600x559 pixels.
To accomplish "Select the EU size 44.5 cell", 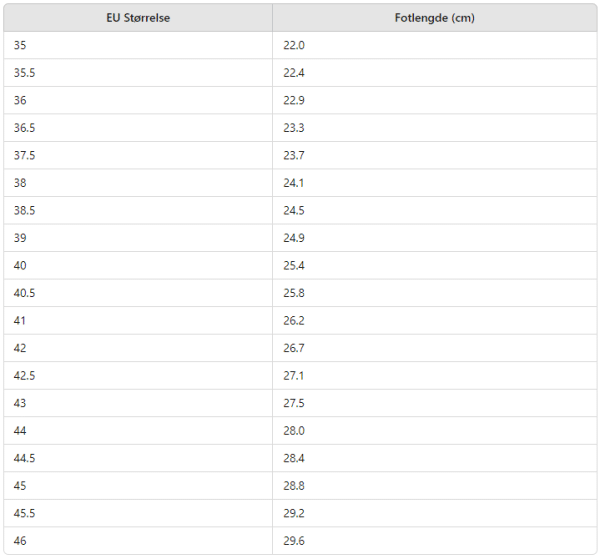I will coord(25,458).
